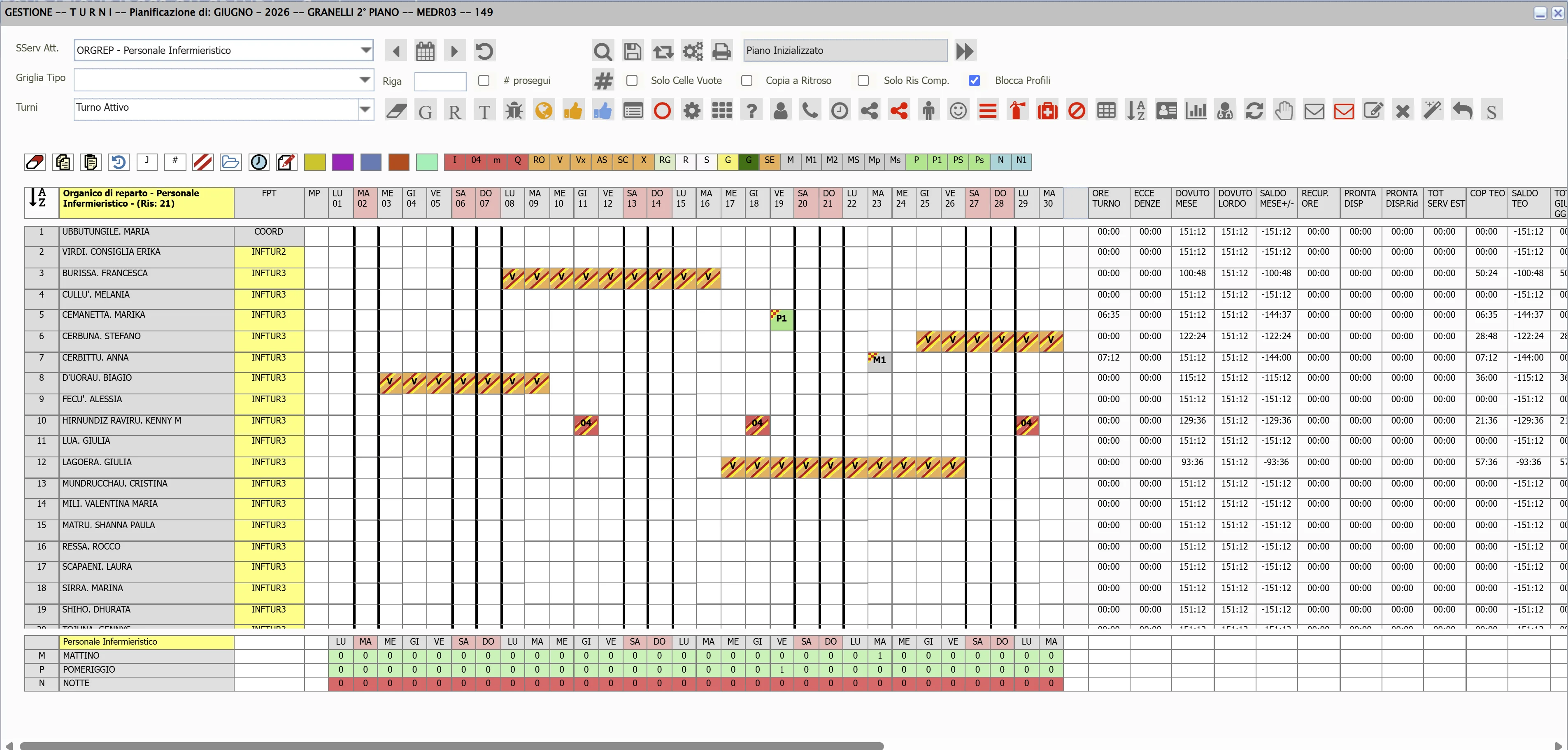Viewport: 1568px width, 750px height.
Task: Select the N1 night shift code
Action: pyautogui.click(x=1021, y=161)
